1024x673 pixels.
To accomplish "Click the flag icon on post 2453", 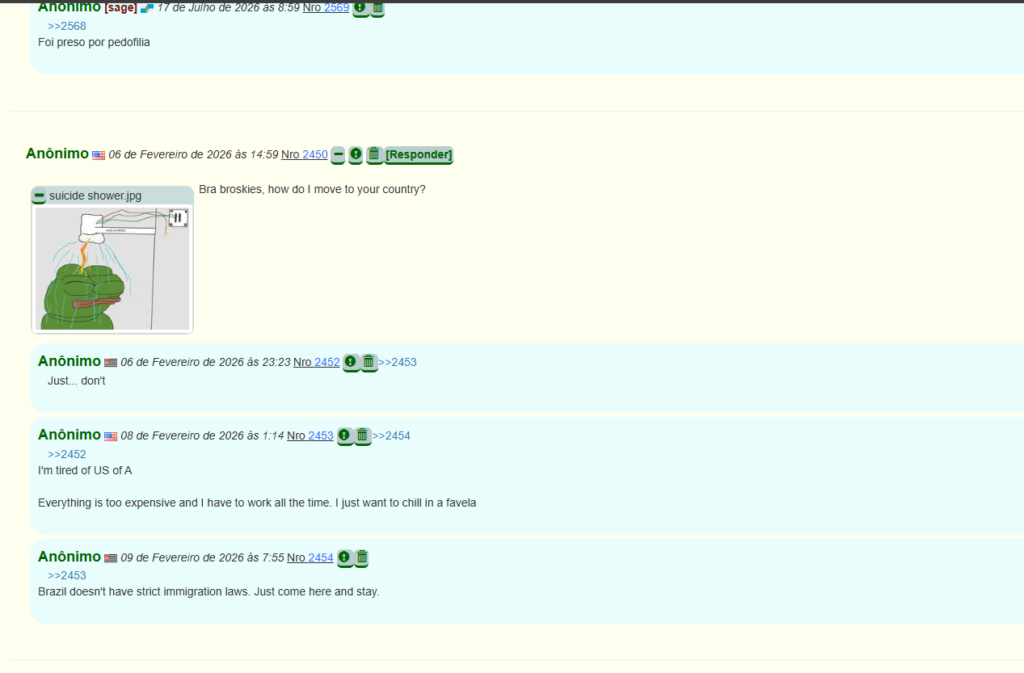I will click(x=111, y=436).
